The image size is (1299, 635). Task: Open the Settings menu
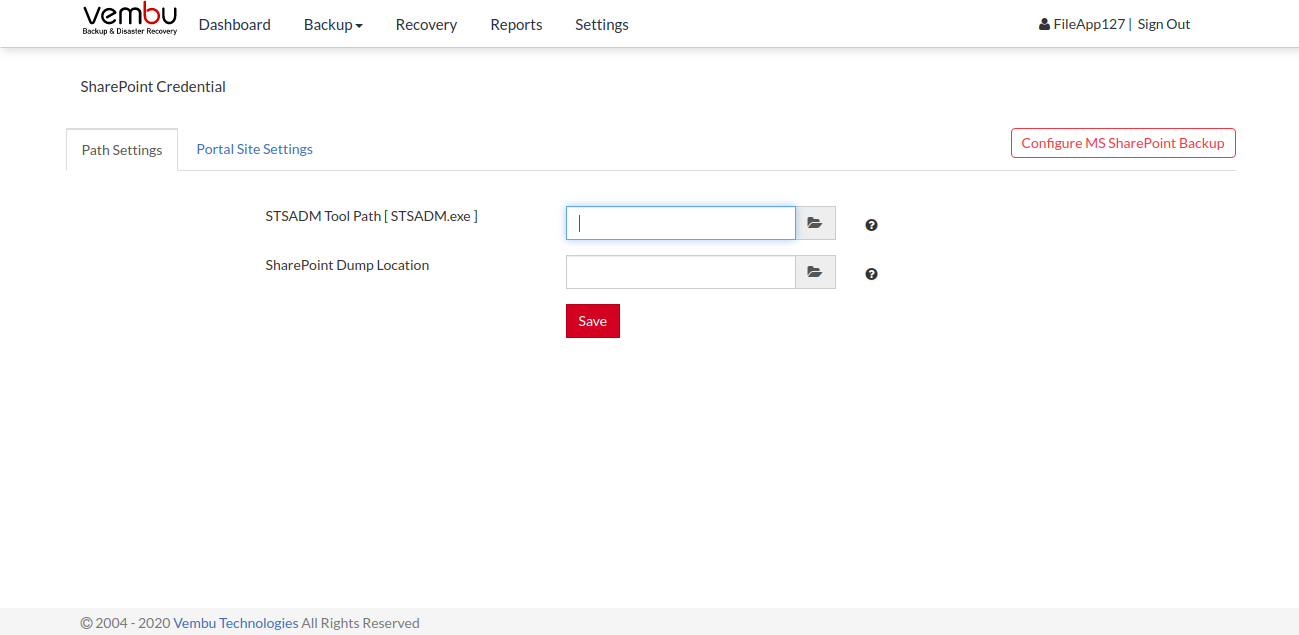602,24
